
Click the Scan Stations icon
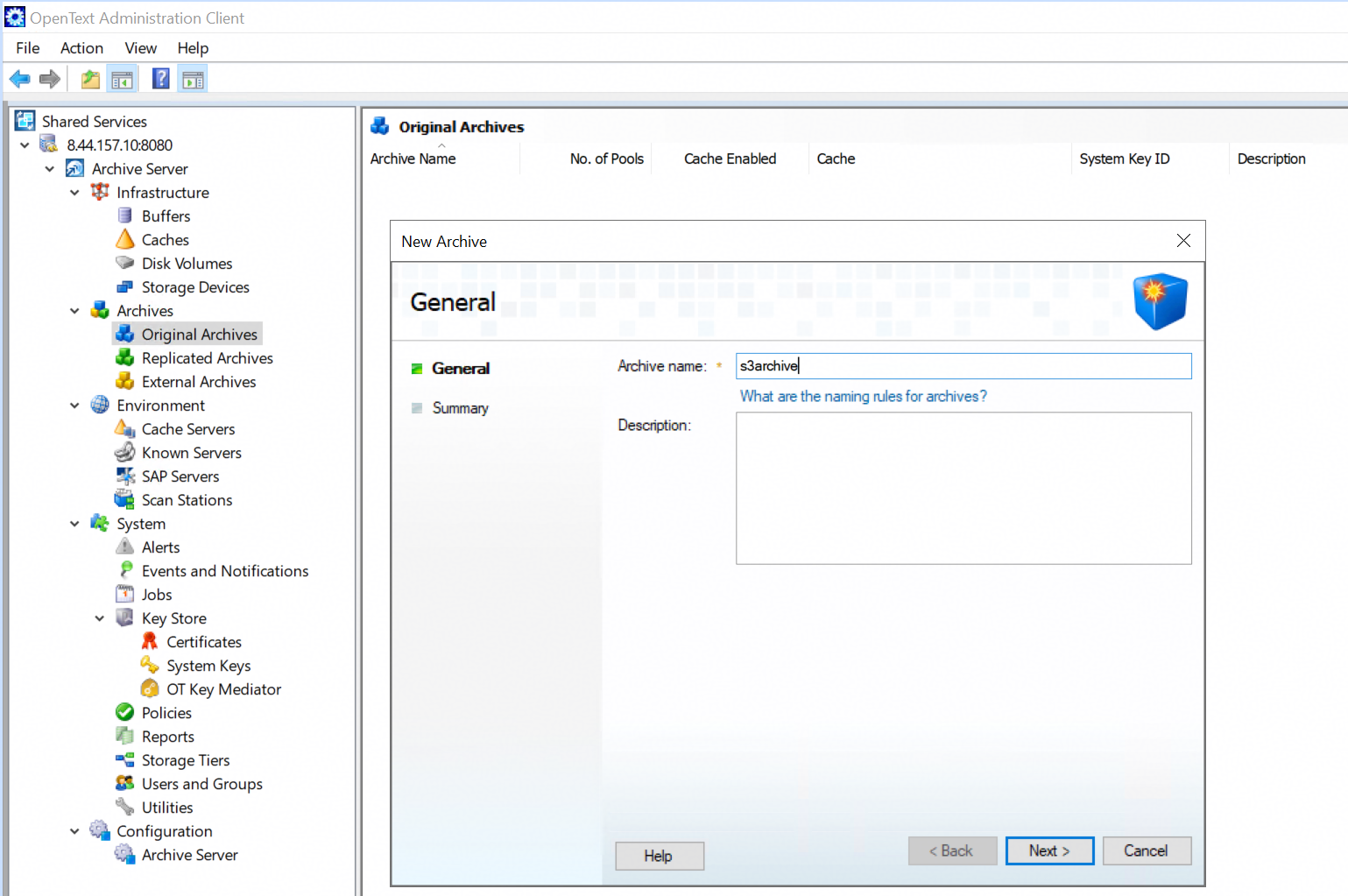coord(125,499)
